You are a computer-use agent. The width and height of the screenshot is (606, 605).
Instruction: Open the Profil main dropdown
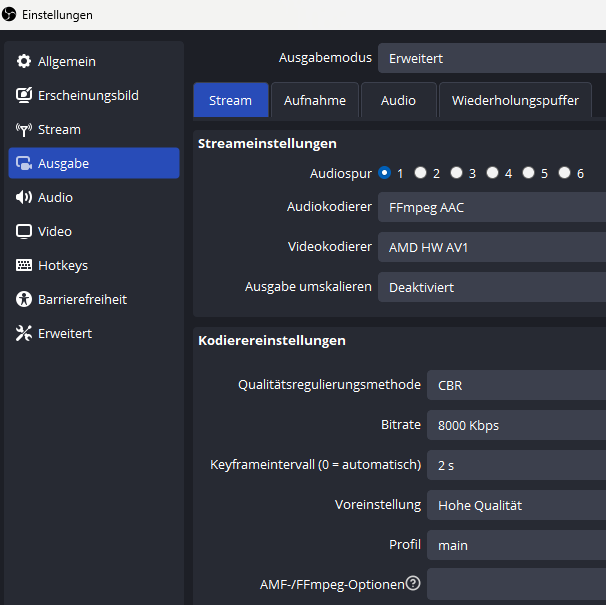click(x=516, y=545)
